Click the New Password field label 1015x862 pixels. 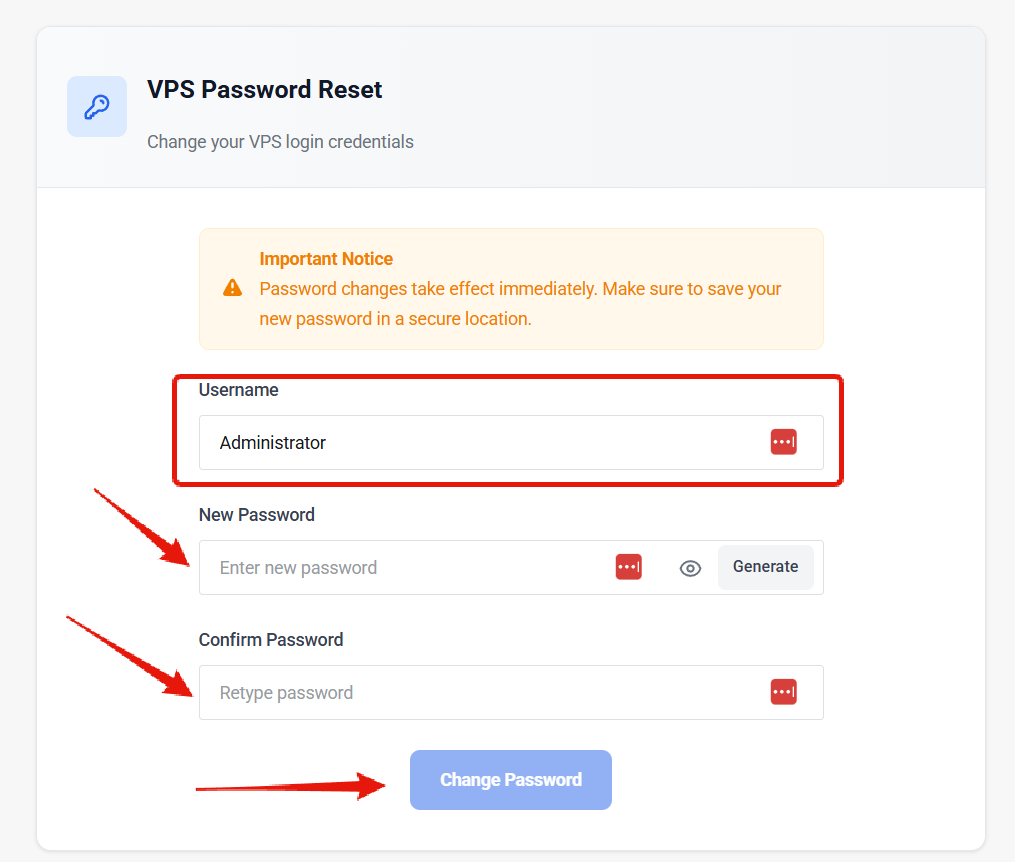pos(255,514)
